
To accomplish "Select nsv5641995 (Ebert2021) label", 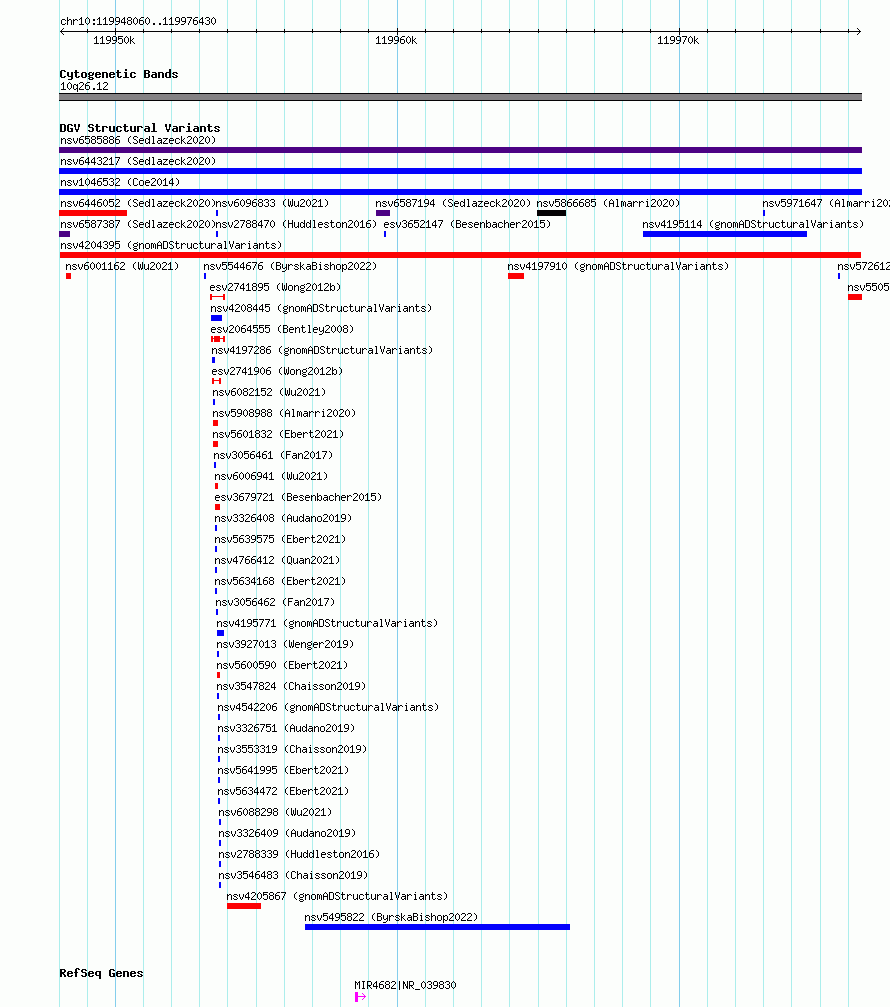I will point(284,770).
